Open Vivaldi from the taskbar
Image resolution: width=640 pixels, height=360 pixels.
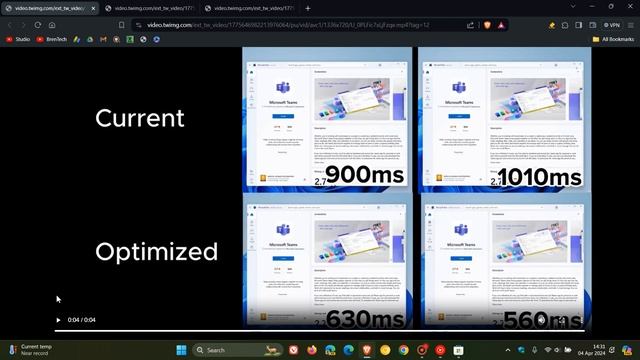pos(293,350)
